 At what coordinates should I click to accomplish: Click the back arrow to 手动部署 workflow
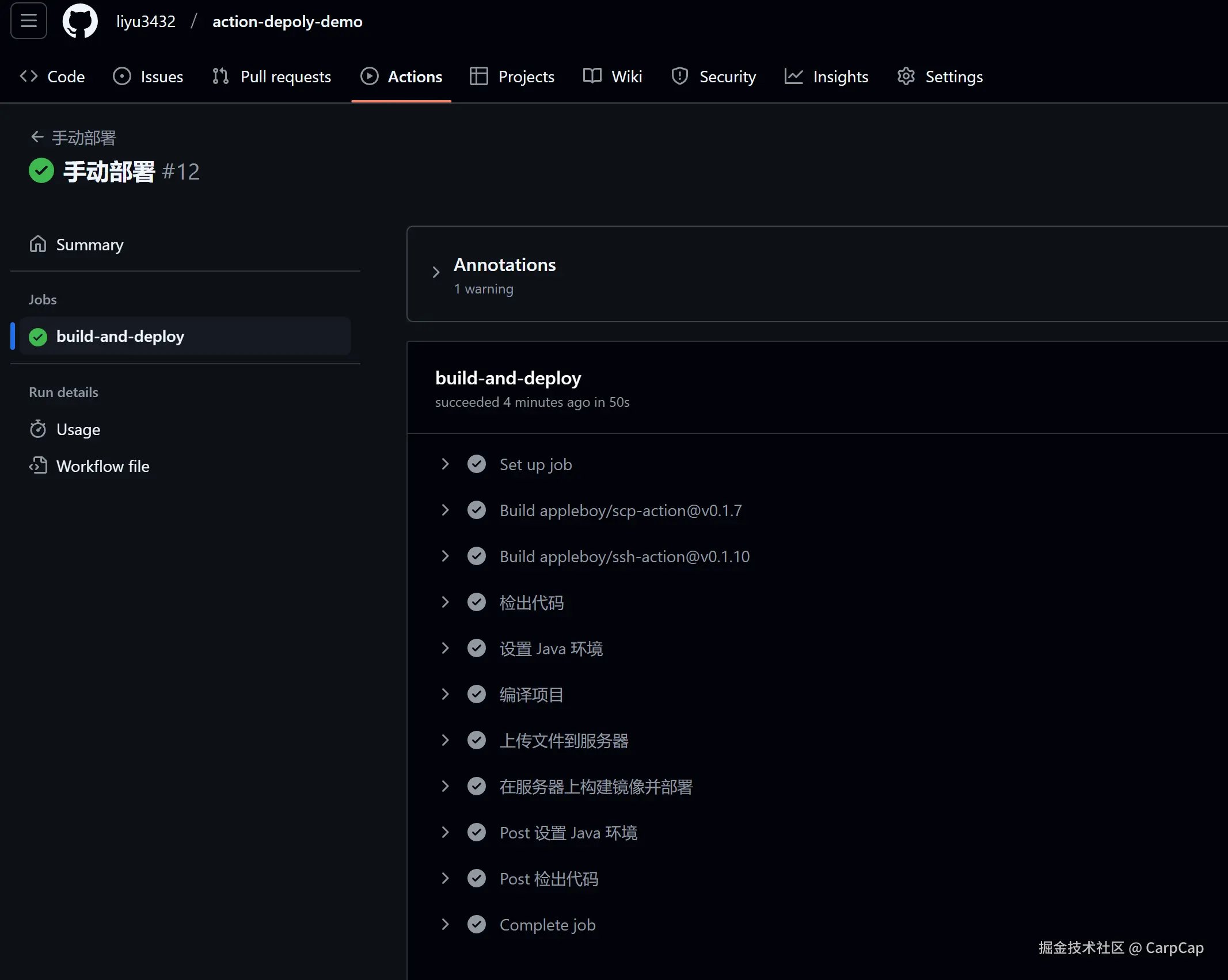tap(37, 137)
